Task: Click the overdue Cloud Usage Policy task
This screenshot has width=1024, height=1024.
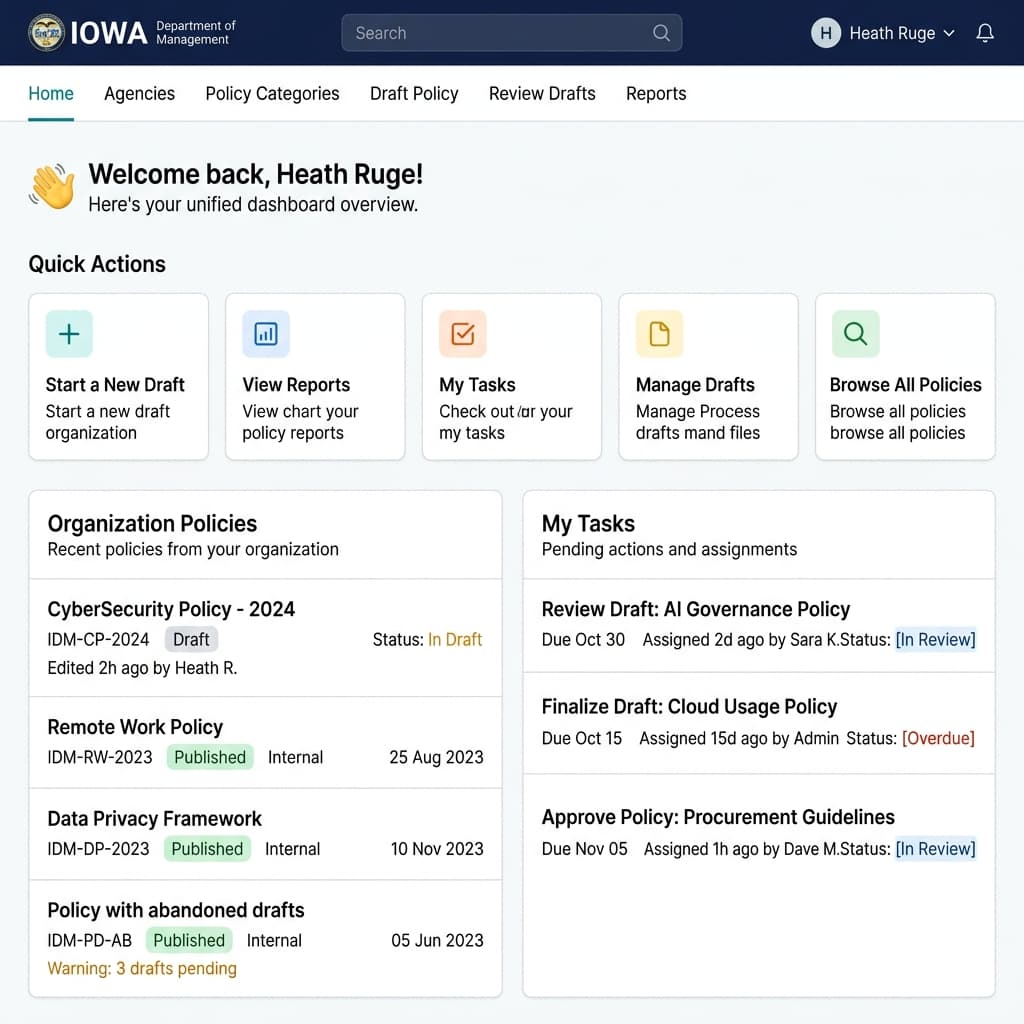Action: click(x=689, y=706)
